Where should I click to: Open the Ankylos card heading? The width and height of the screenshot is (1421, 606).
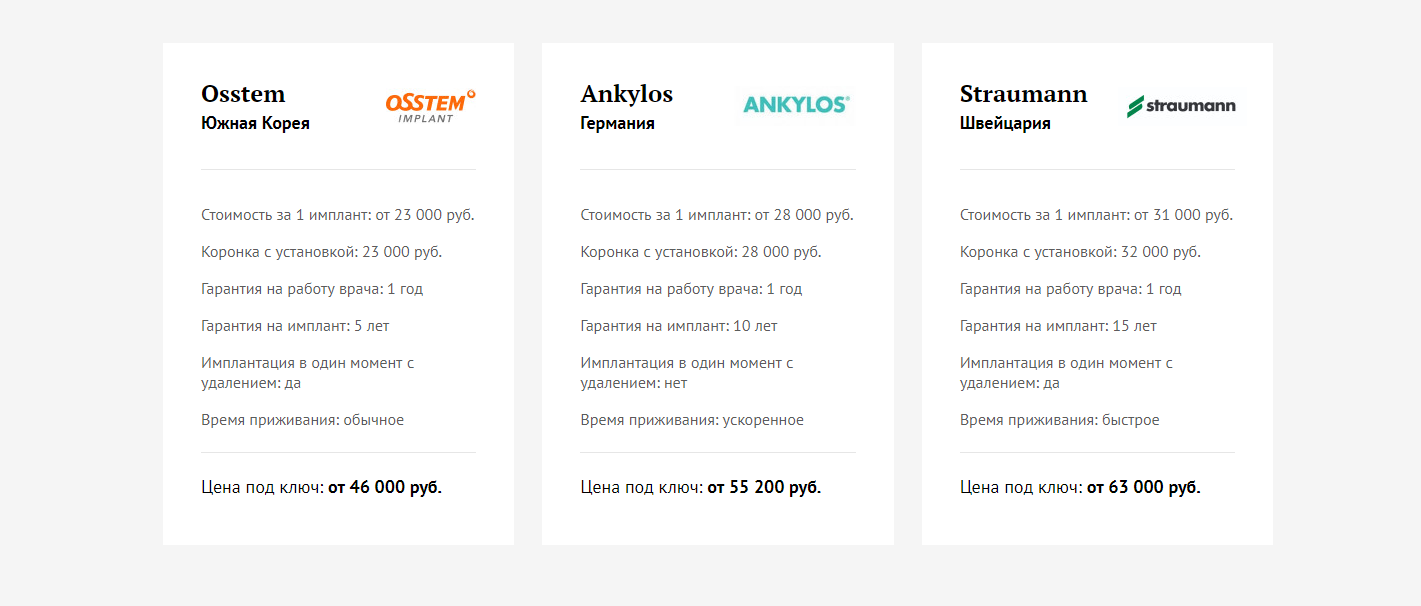pyautogui.click(x=627, y=95)
